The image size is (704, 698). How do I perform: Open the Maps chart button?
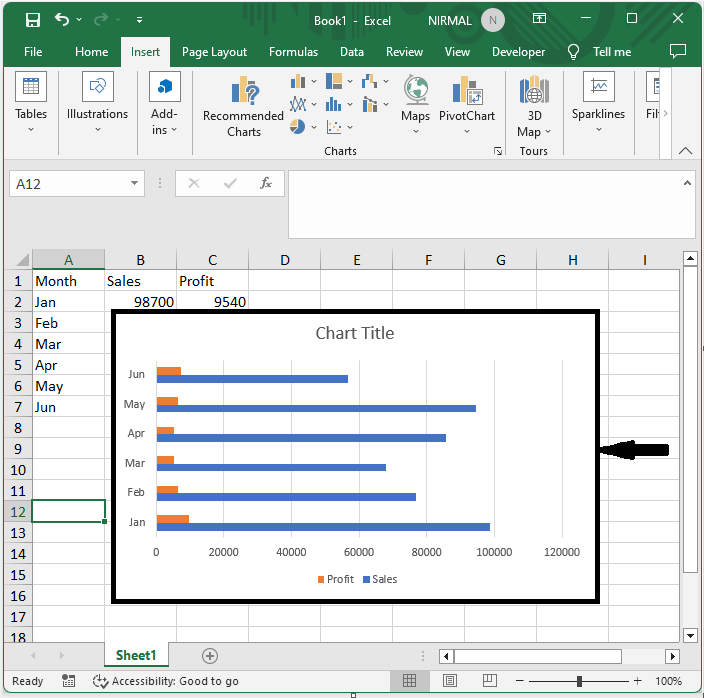pos(416,105)
